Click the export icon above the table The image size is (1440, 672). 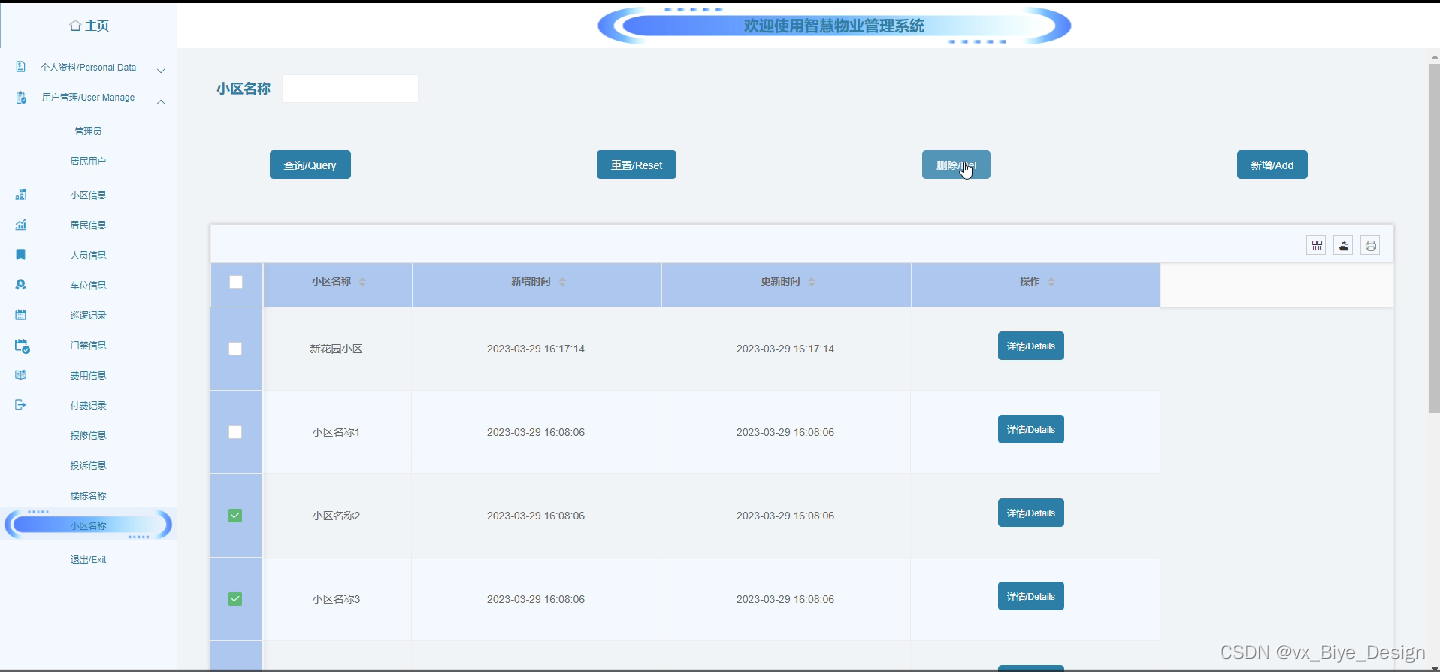1343,245
